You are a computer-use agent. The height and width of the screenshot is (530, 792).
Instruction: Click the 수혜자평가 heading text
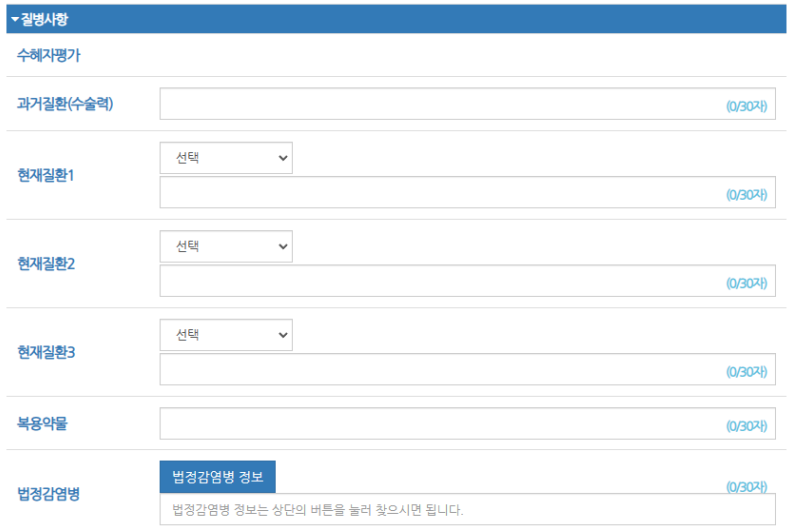tap(48, 55)
